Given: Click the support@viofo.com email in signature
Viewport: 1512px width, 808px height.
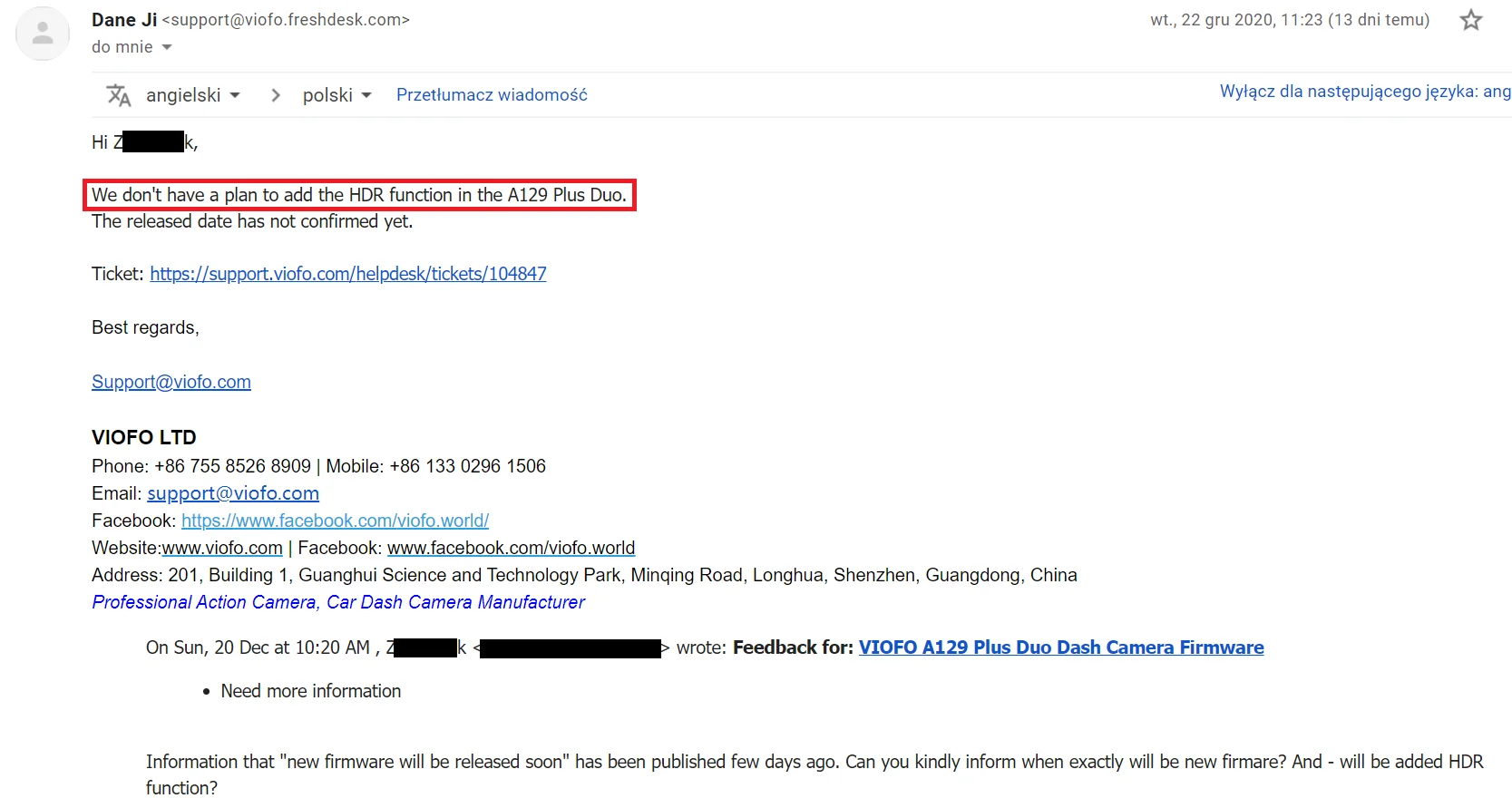Looking at the screenshot, I should [233, 493].
